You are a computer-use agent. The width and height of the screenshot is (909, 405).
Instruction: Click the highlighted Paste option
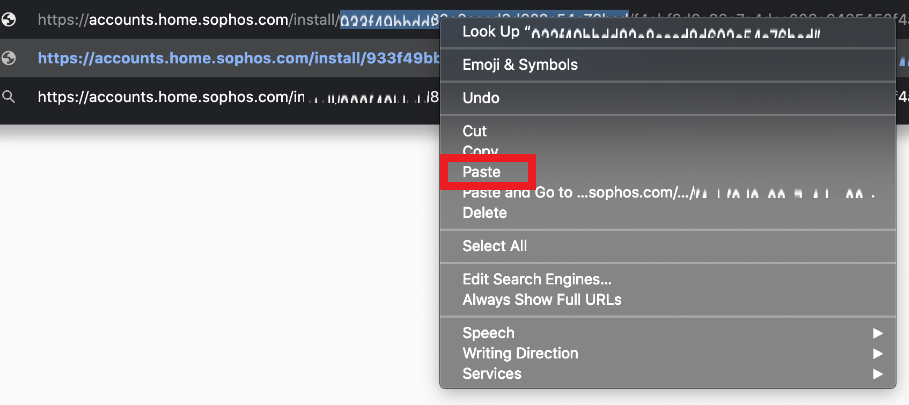(482, 172)
